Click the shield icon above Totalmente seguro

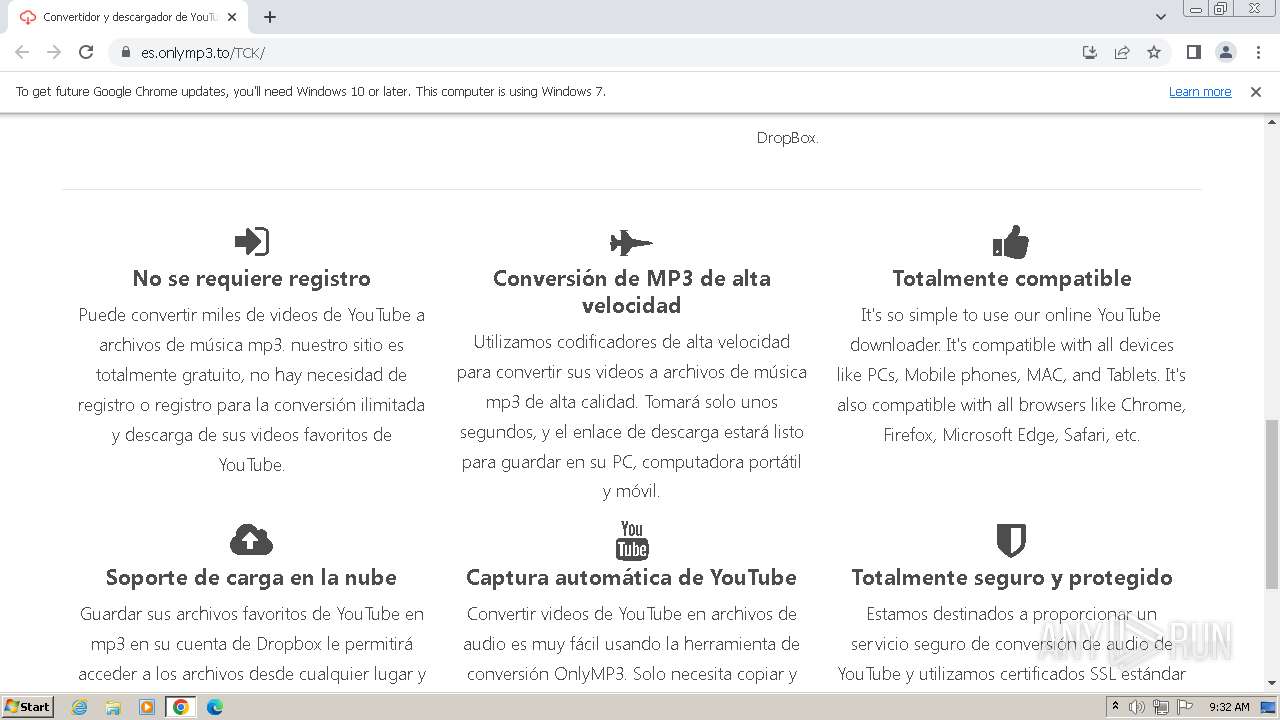coord(1011,541)
